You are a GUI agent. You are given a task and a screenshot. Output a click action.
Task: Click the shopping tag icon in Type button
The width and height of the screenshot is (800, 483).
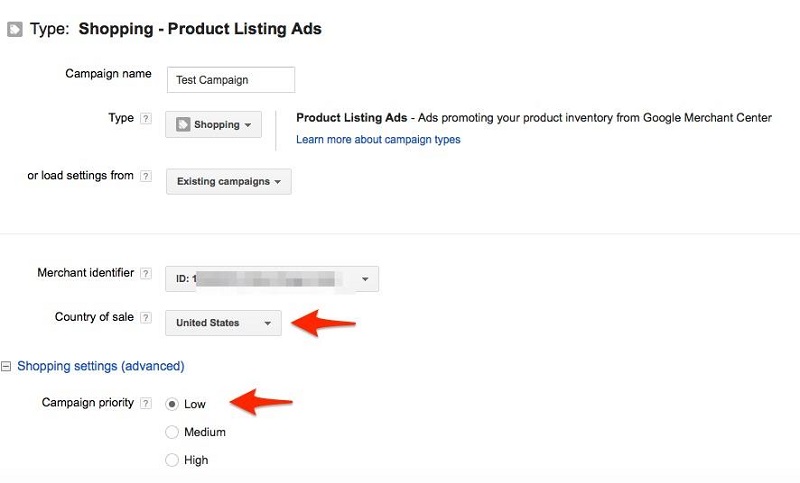183,125
